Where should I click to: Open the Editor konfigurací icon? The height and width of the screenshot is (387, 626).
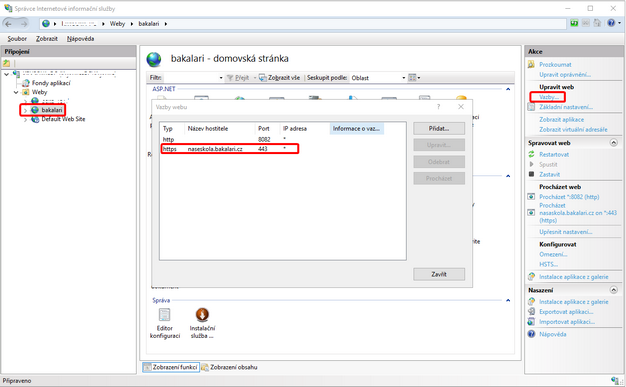tap(164, 315)
